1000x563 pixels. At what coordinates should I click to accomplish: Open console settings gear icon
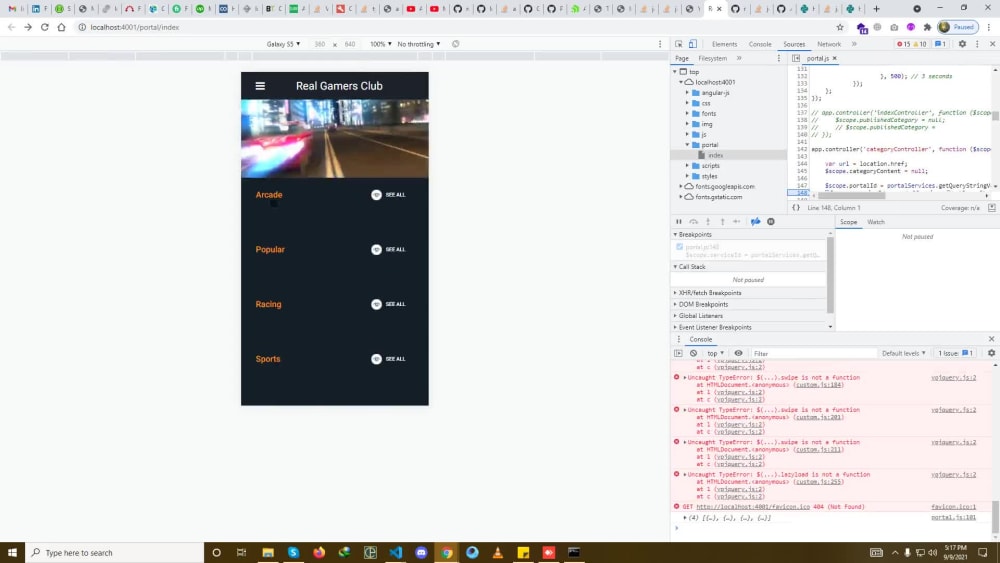click(x=991, y=353)
